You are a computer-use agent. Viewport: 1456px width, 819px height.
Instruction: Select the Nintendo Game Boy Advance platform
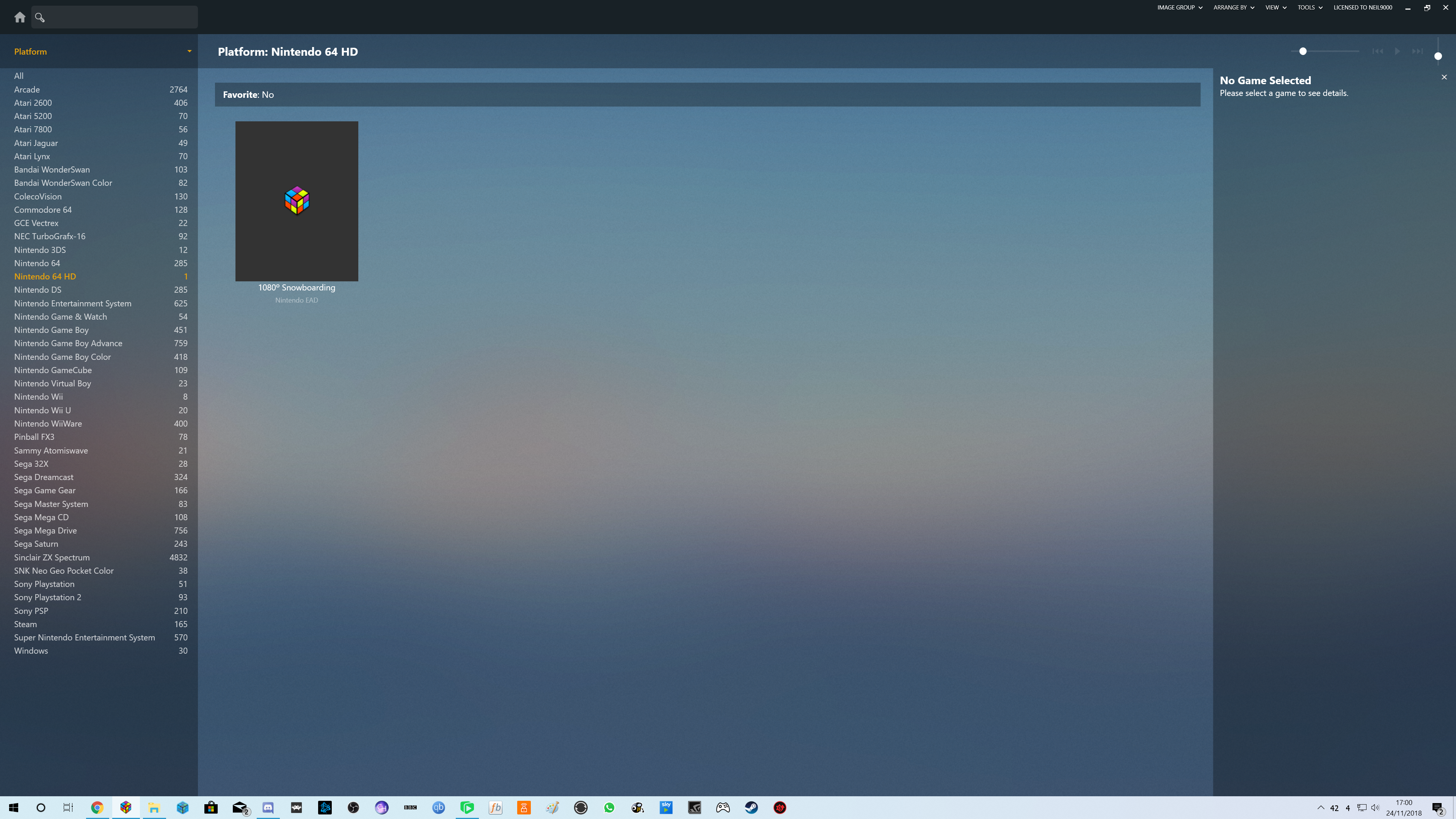99,343
